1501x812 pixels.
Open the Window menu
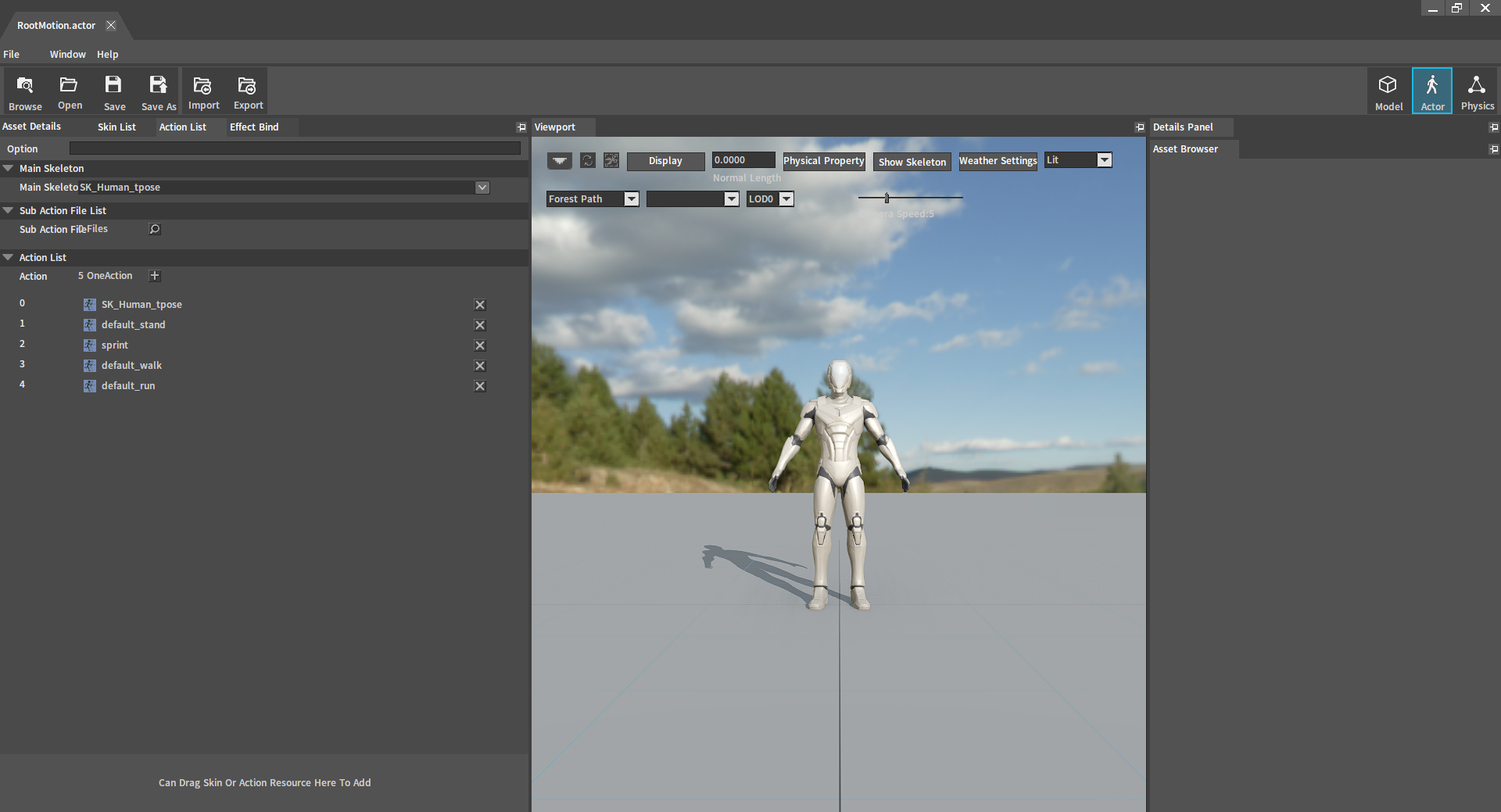click(67, 54)
